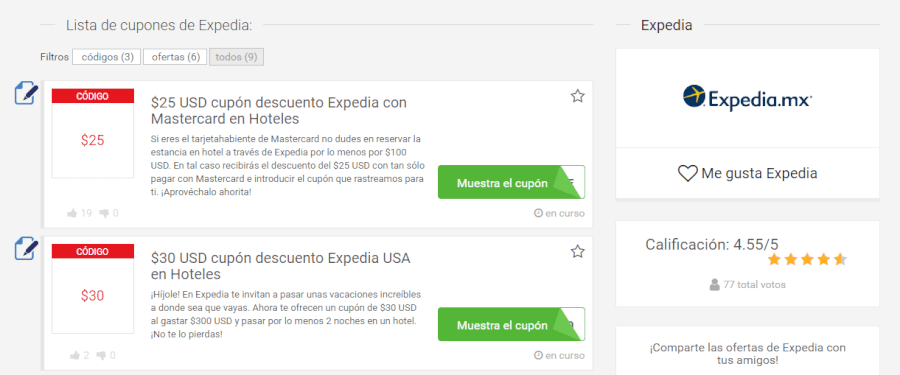This screenshot has width=900, height=375.
Task: Thumbs down the $30 Expedia USA coupon
Action: point(102,355)
